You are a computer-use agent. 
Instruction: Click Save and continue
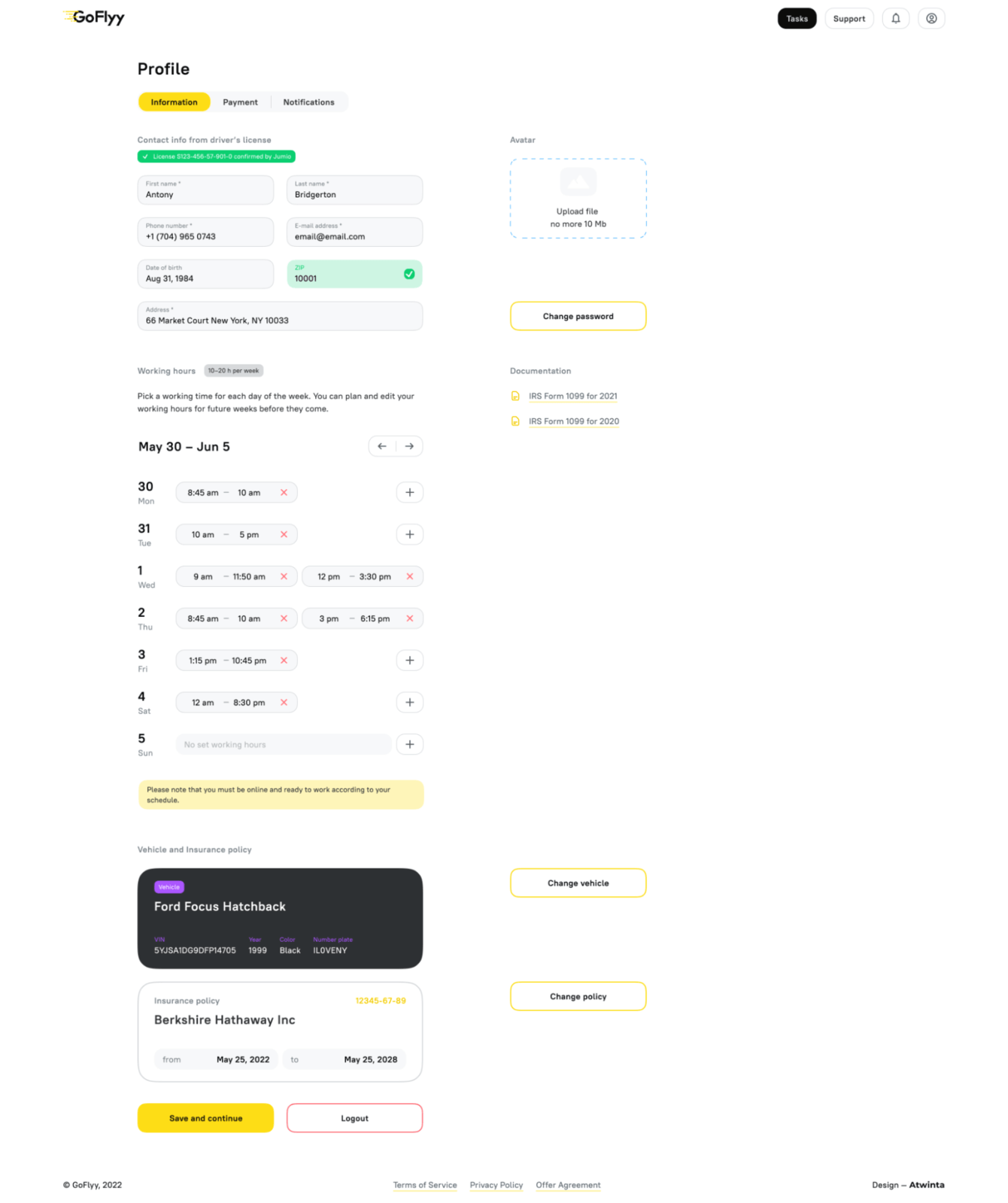coord(205,1119)
